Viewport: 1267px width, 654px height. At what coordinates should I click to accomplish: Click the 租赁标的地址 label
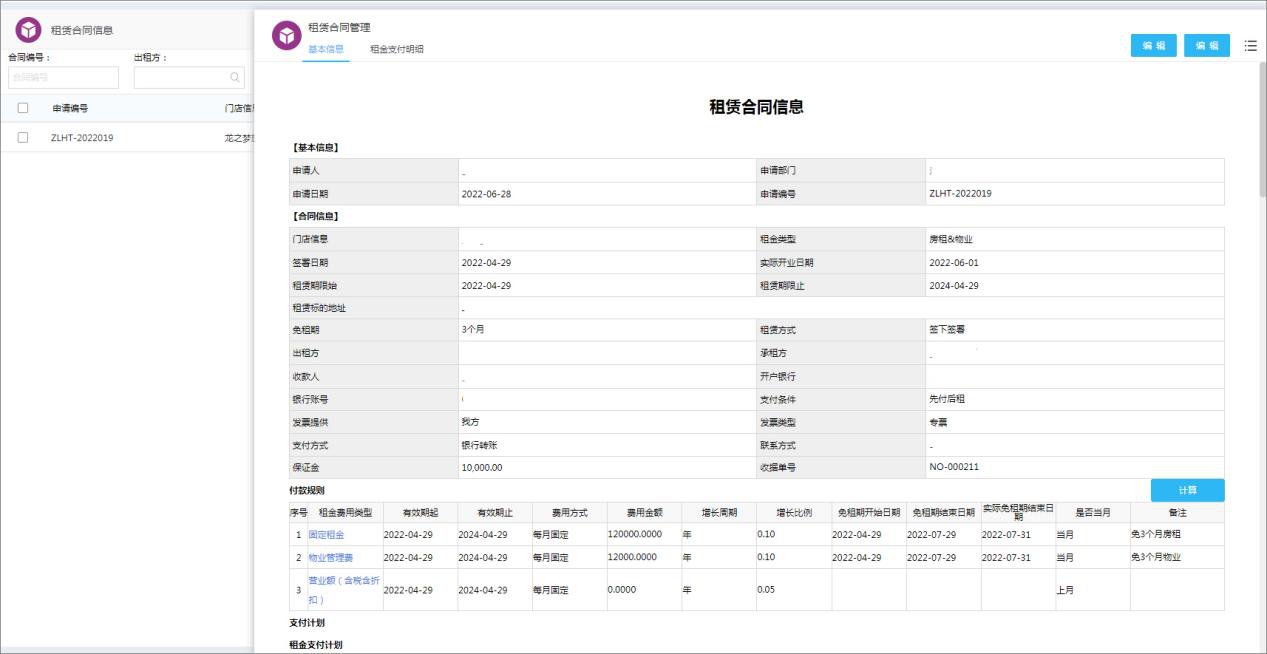pos(319,308)
